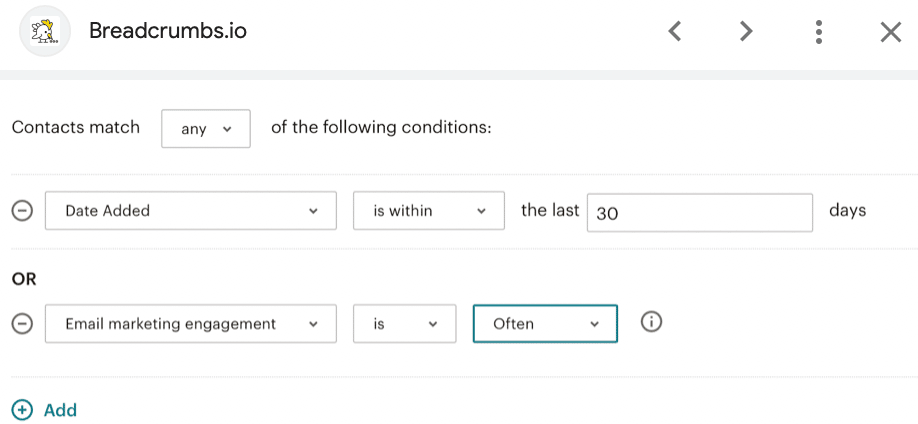Show info about engagement rating

(x=651, y=322)
